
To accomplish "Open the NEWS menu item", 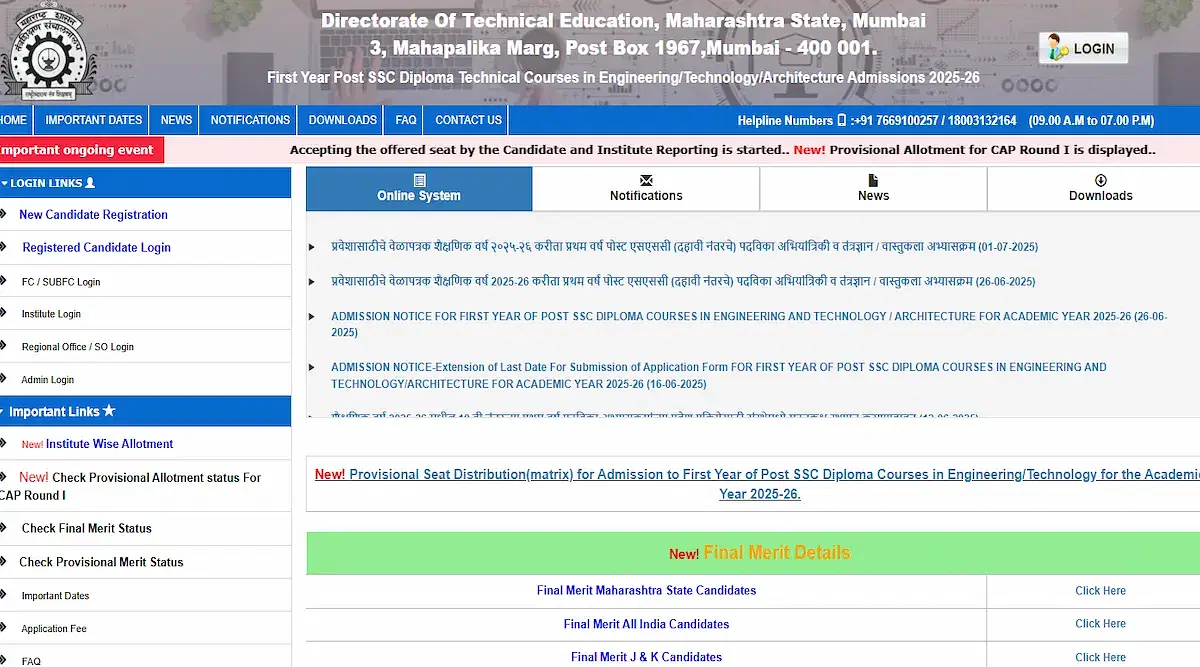I will 176,120.
